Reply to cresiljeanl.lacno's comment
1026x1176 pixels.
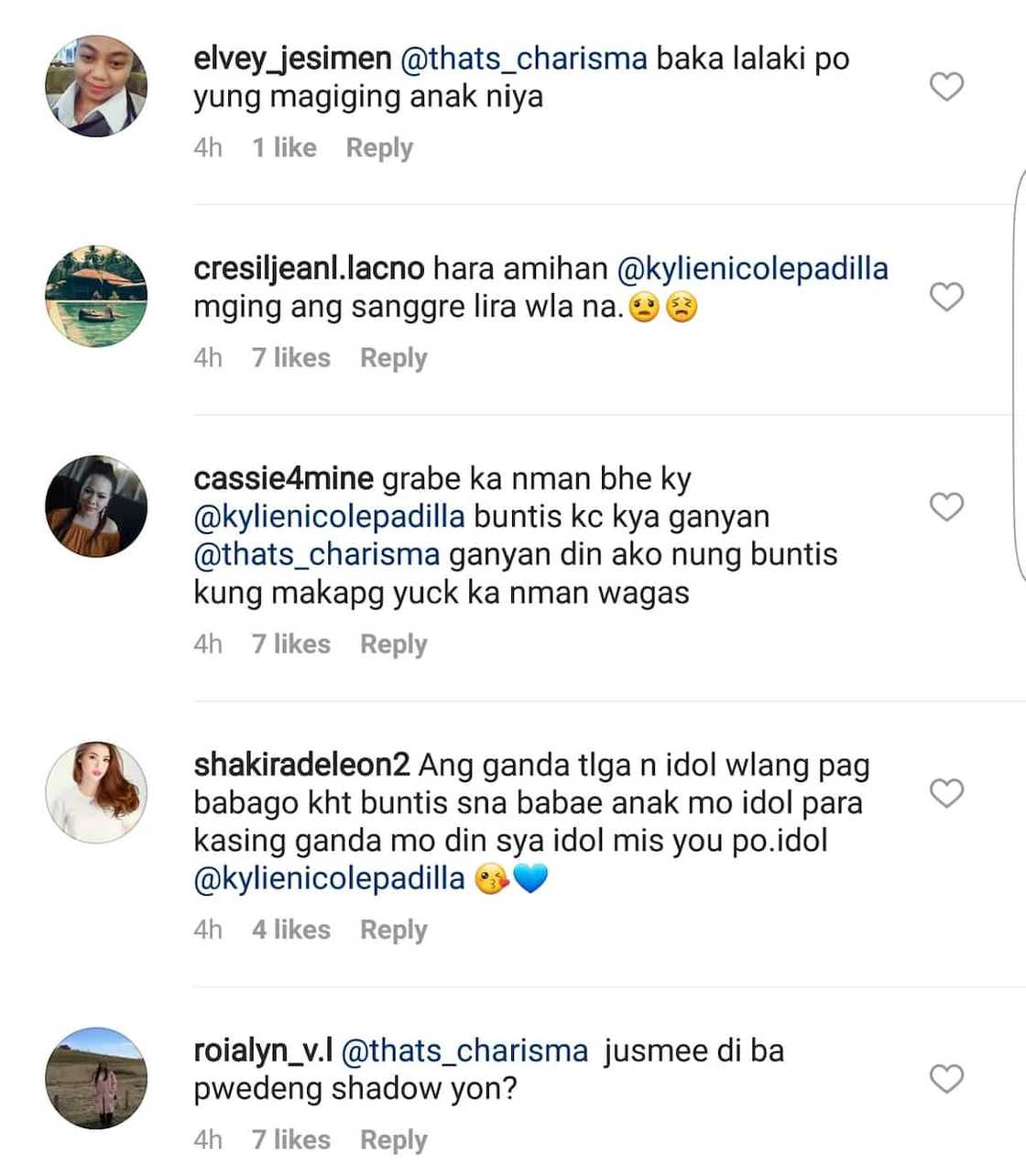pyautogui.click(x=393, y=358)
